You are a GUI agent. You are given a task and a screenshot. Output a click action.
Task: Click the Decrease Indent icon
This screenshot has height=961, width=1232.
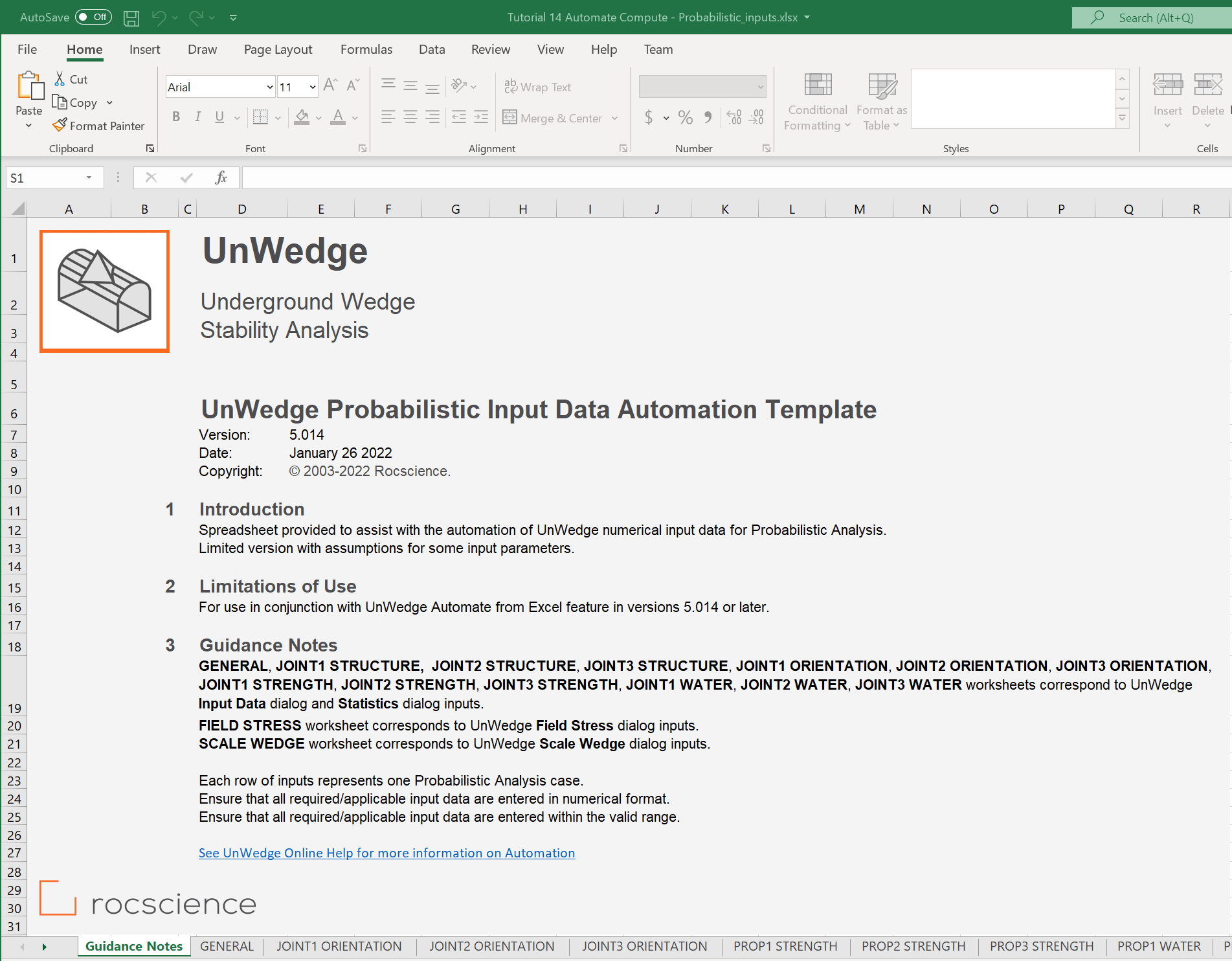(x=459, y=117)
